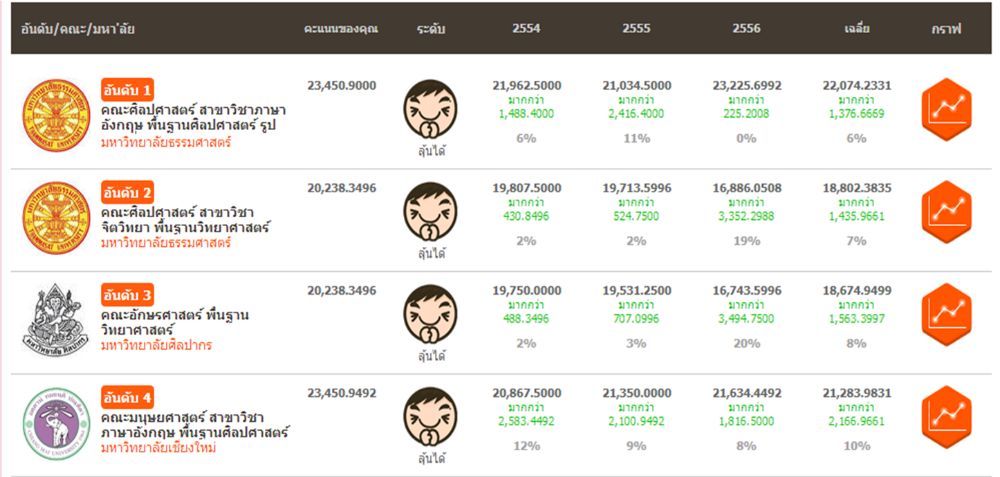
Task: Click the face icon in rank 2 row
Action: 432,212
